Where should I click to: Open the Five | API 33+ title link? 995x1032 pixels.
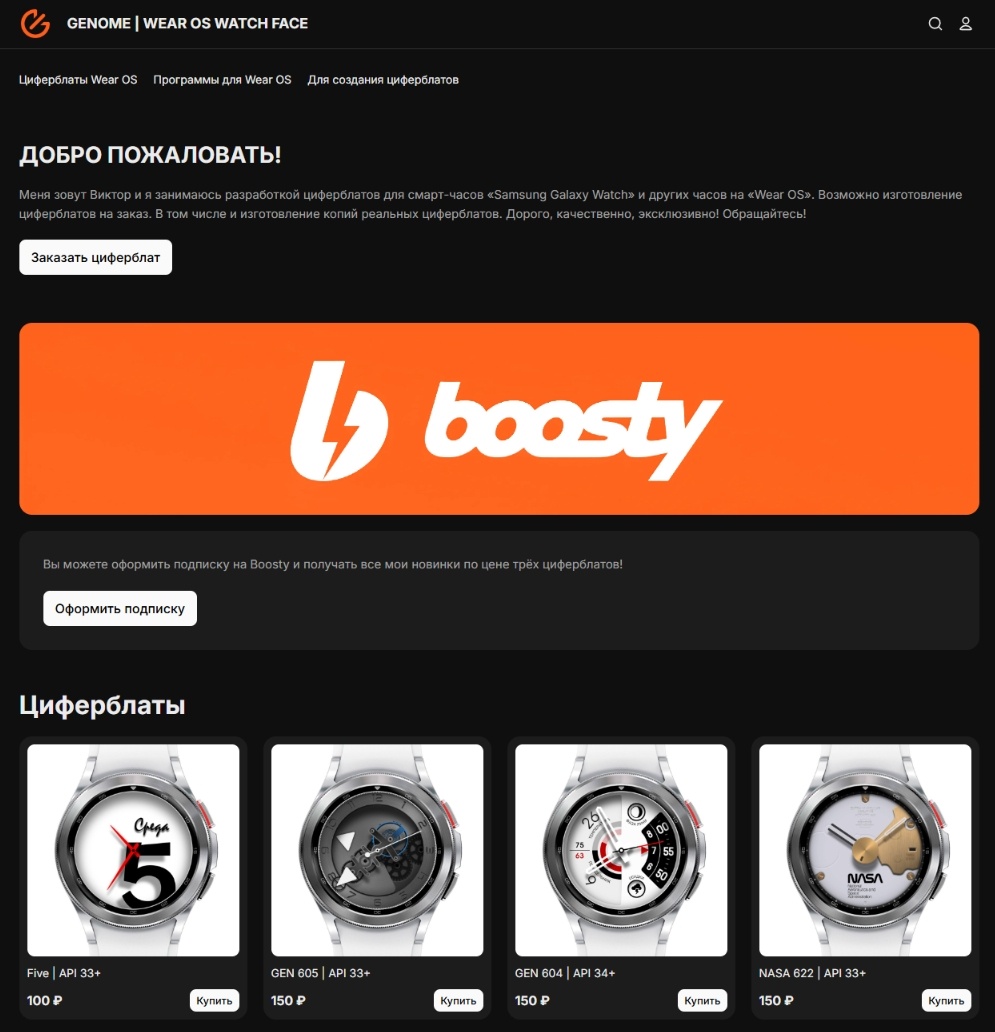click(x=64, y=973)
